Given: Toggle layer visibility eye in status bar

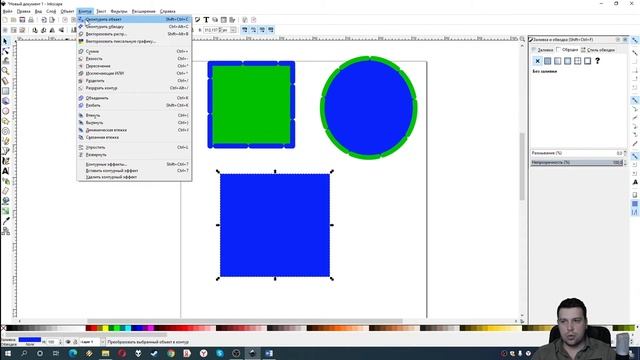Looking at the screenshot, I should (68, 342).
